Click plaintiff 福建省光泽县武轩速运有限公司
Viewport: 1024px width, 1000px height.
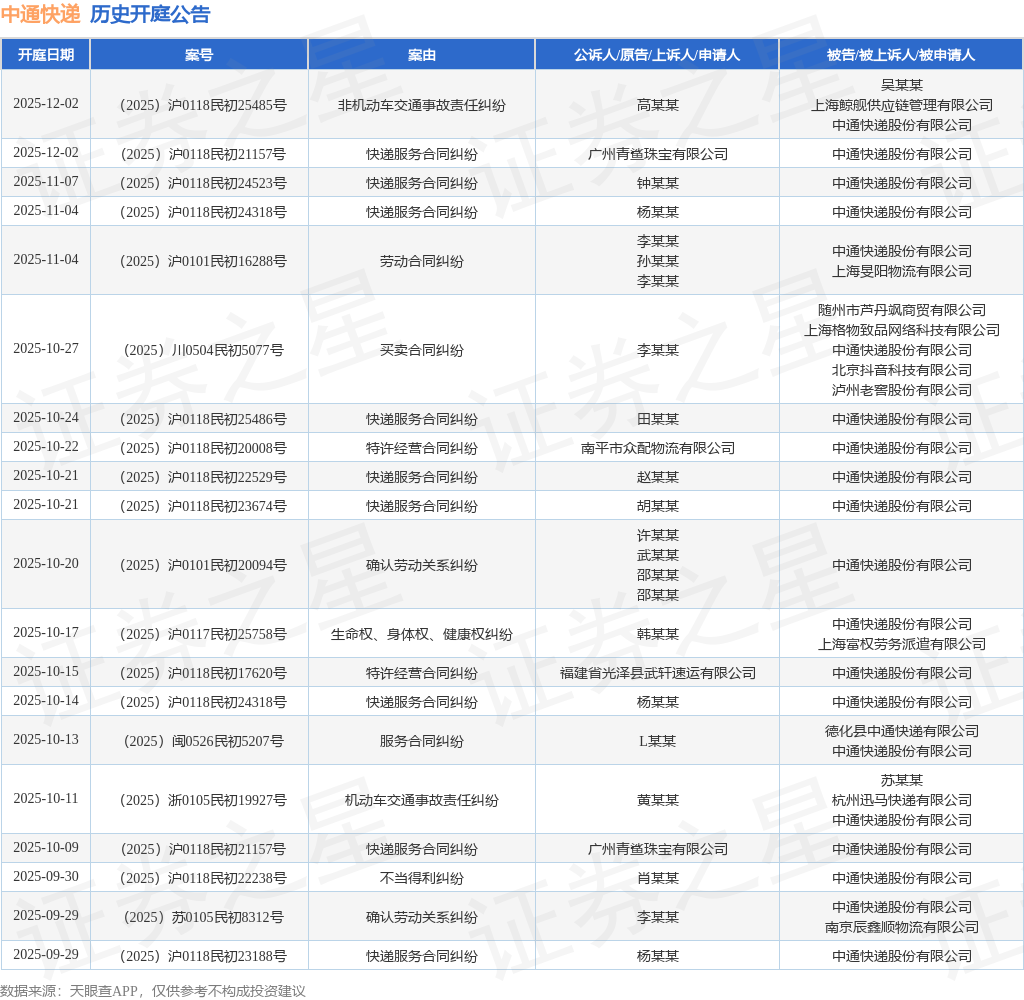point(658,673)
